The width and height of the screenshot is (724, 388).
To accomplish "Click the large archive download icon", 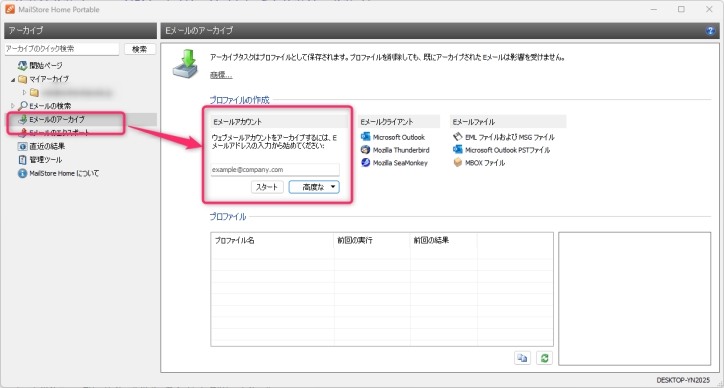I will [x=186, y=64].
